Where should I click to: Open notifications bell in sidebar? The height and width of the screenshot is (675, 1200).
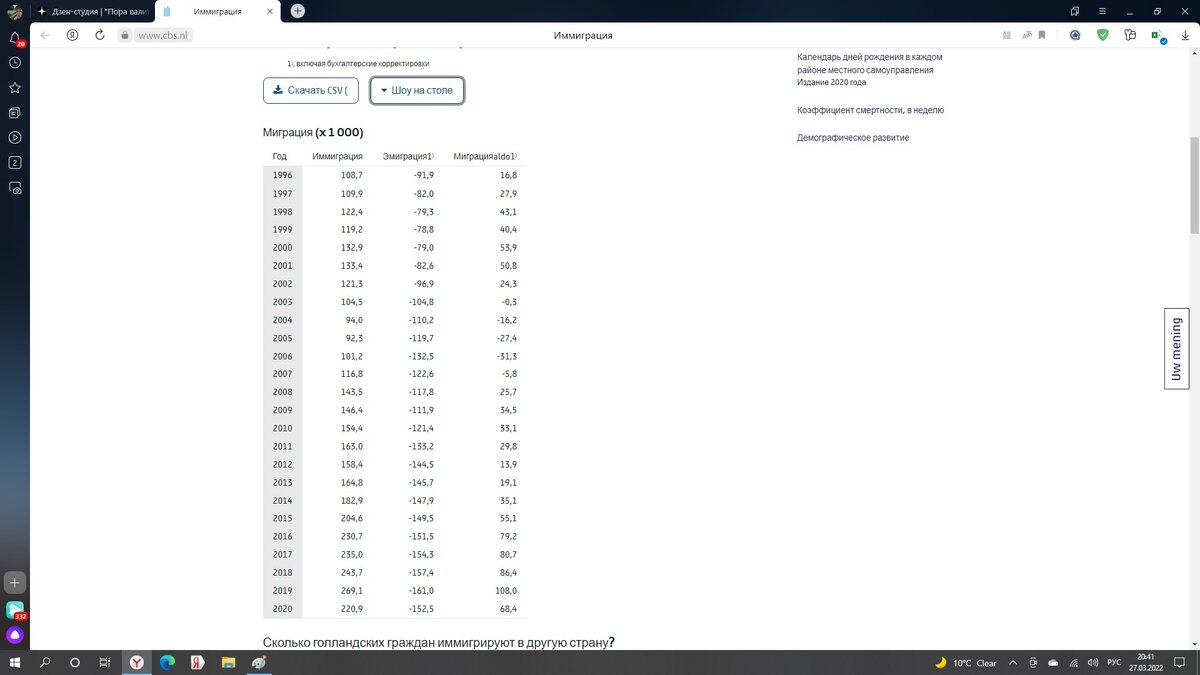(15, 38)
